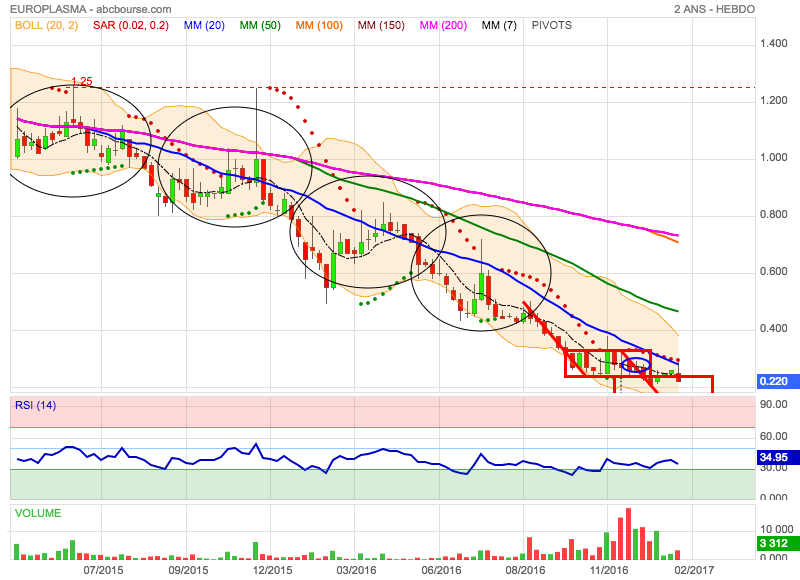Click the 2 ANS - HEBDO period label
800x580 pixels.
tap(714, 9)
